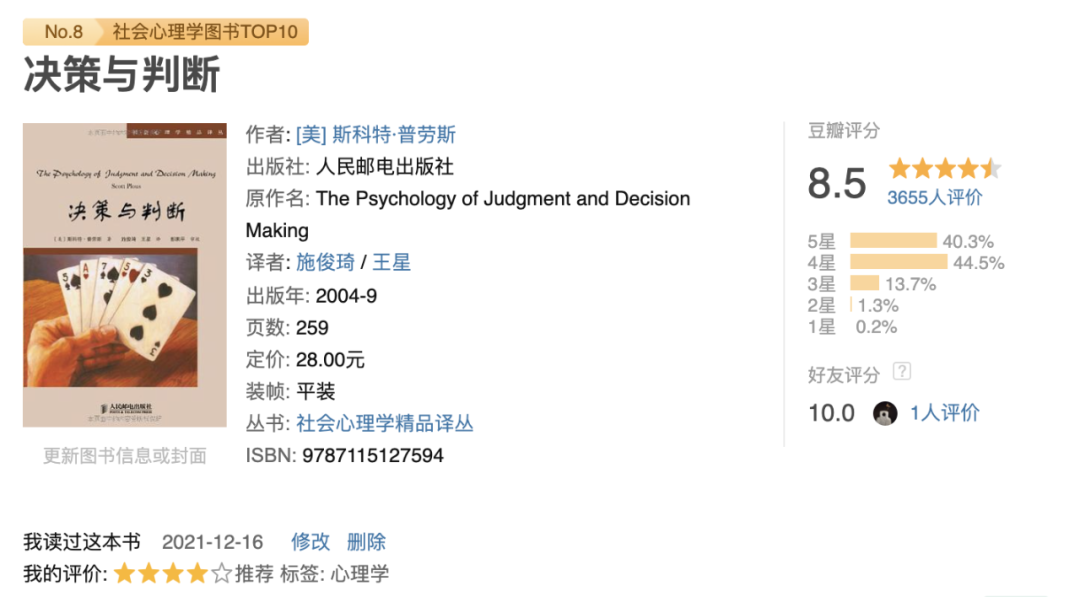
Task: Click the read date 2021-12-16
Action: [x=212, y=543]
